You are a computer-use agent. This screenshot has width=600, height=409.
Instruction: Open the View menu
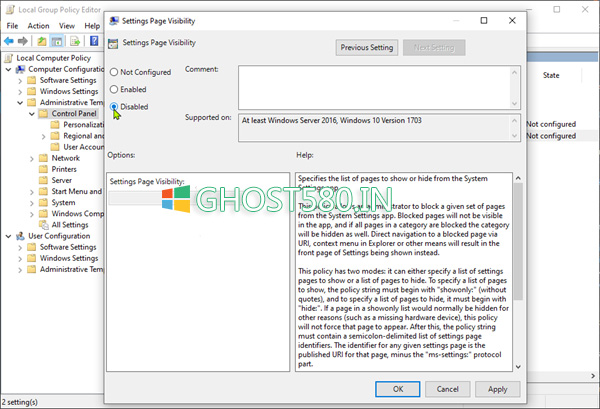(67, 26)
